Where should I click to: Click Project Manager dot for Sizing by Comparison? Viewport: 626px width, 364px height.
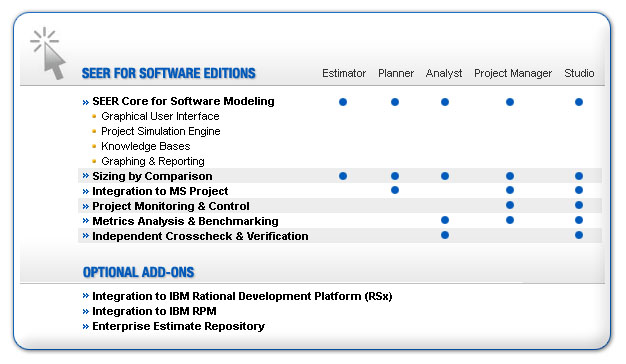click(x=510, y=176)
